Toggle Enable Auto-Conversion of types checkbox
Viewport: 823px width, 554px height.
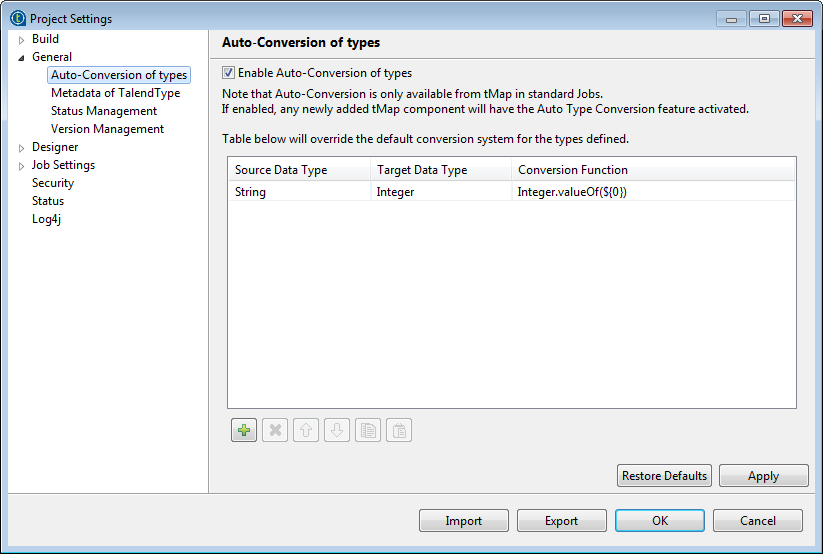tap(228, 73)
